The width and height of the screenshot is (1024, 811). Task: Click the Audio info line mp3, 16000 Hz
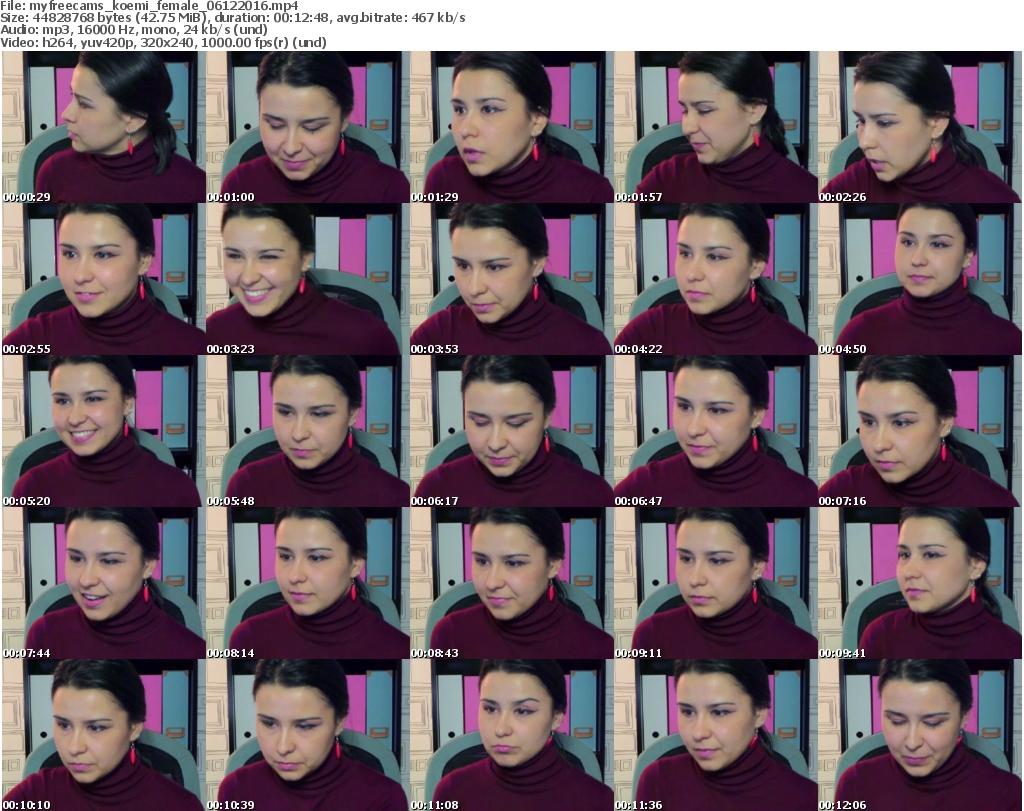click(x=134, y=30)
